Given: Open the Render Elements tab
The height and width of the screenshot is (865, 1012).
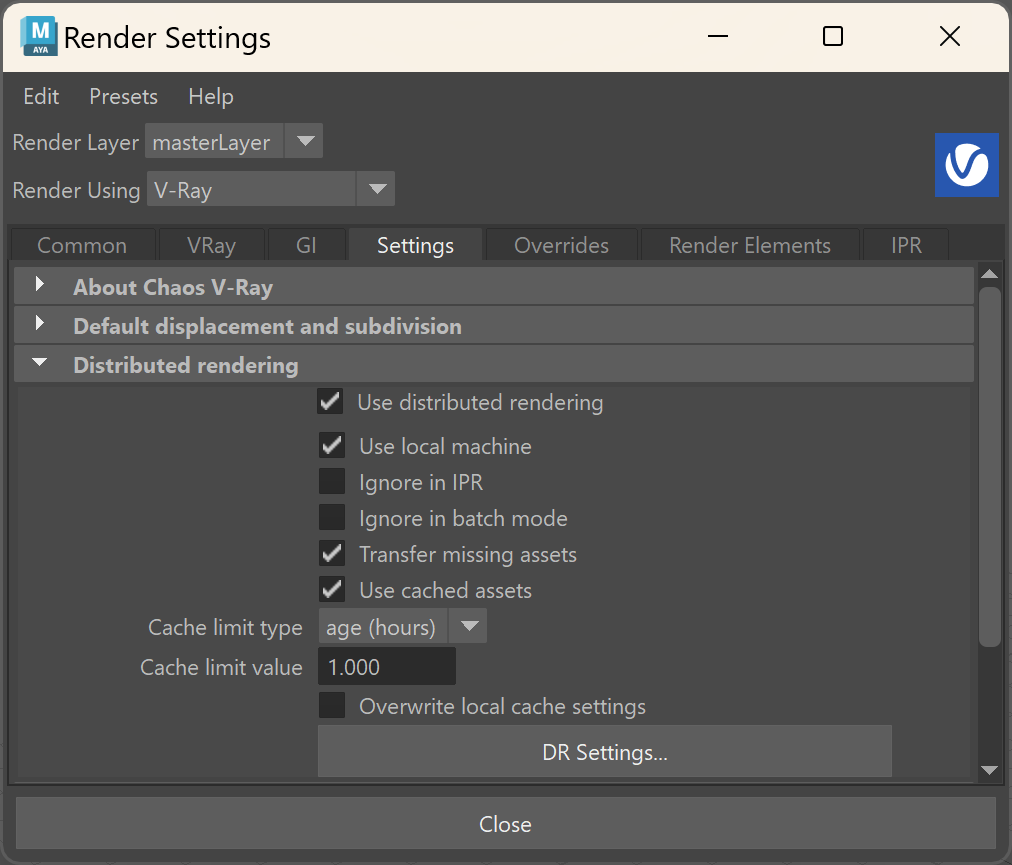Looking at the screenshot, I should pos(749,245).
